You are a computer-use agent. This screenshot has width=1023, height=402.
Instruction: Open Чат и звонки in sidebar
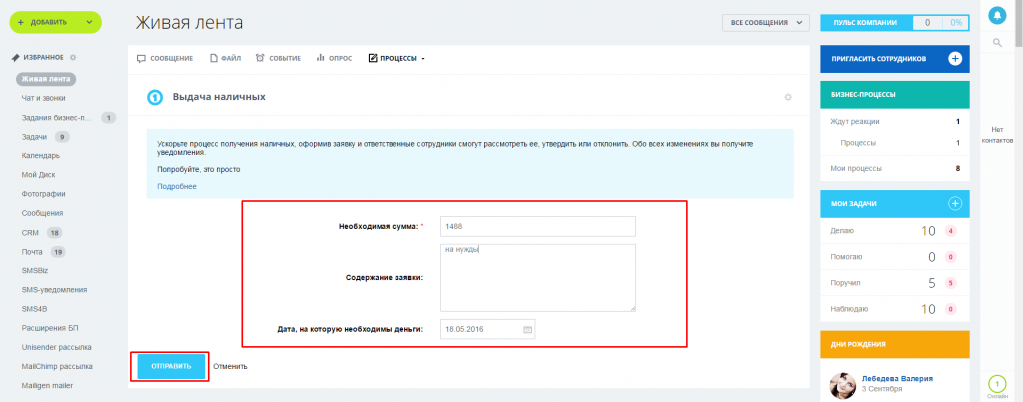click(44, 99)
